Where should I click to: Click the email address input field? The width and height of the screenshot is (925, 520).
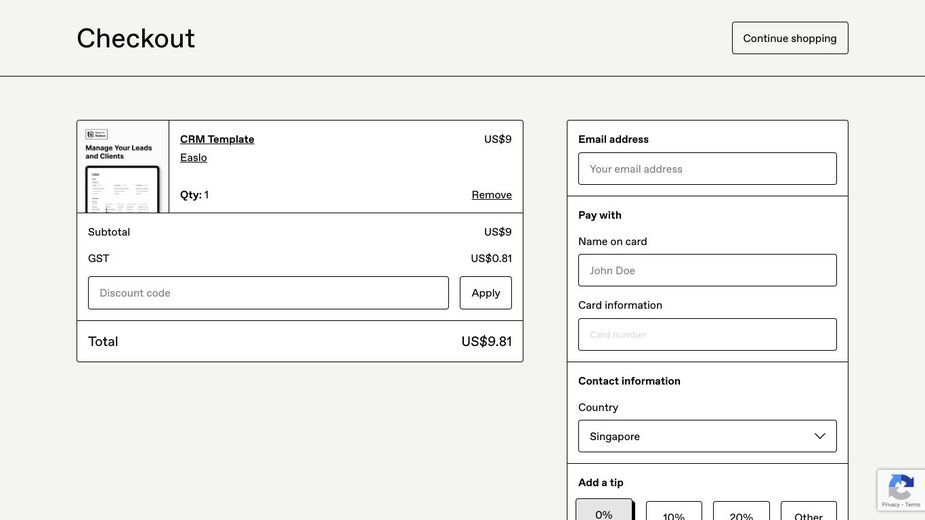[x=707, y=169]
